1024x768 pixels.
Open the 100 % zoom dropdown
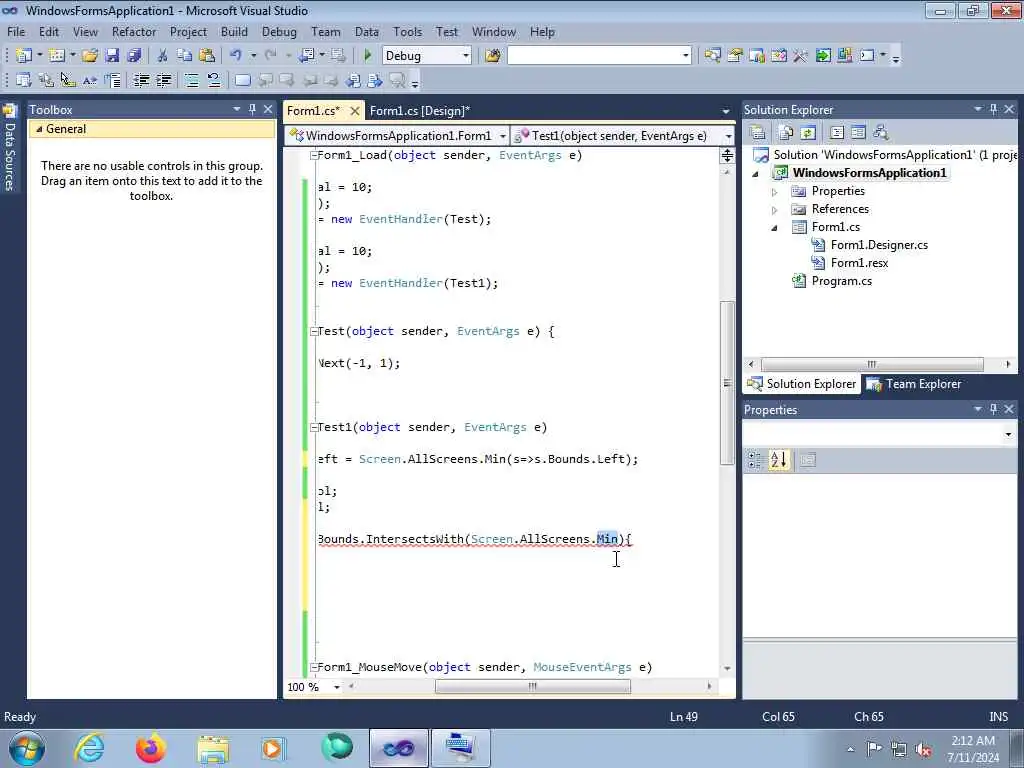click(337, 687)
